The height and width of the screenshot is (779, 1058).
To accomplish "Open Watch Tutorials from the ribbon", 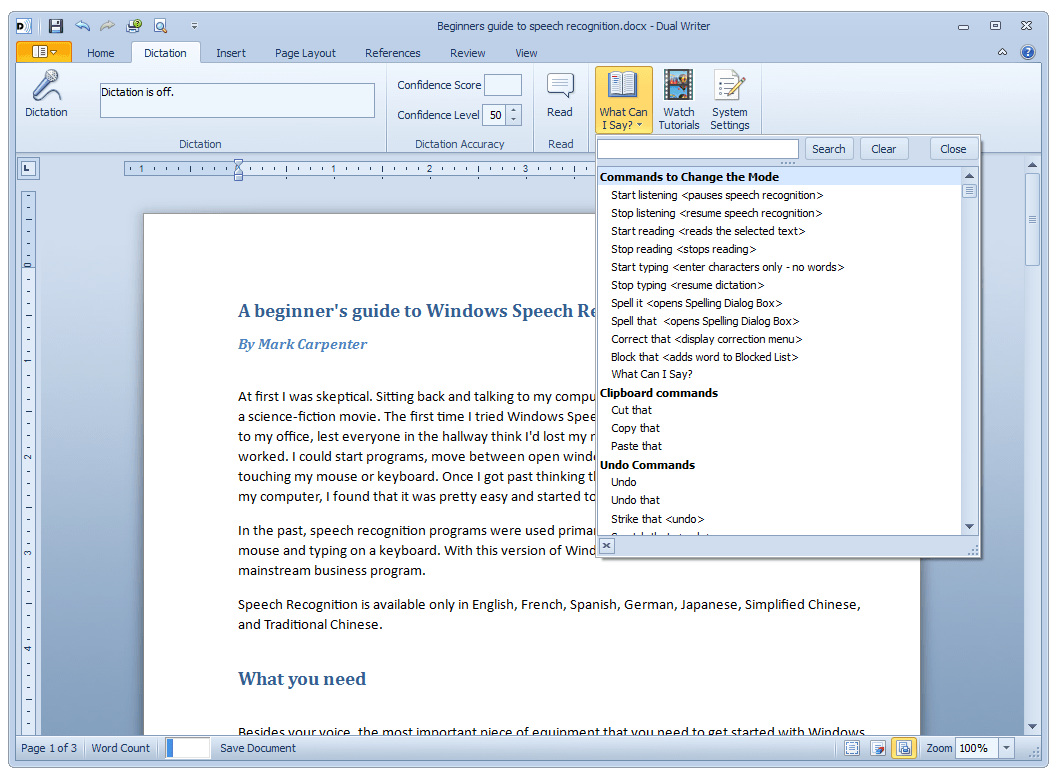I will pos(678,99).
